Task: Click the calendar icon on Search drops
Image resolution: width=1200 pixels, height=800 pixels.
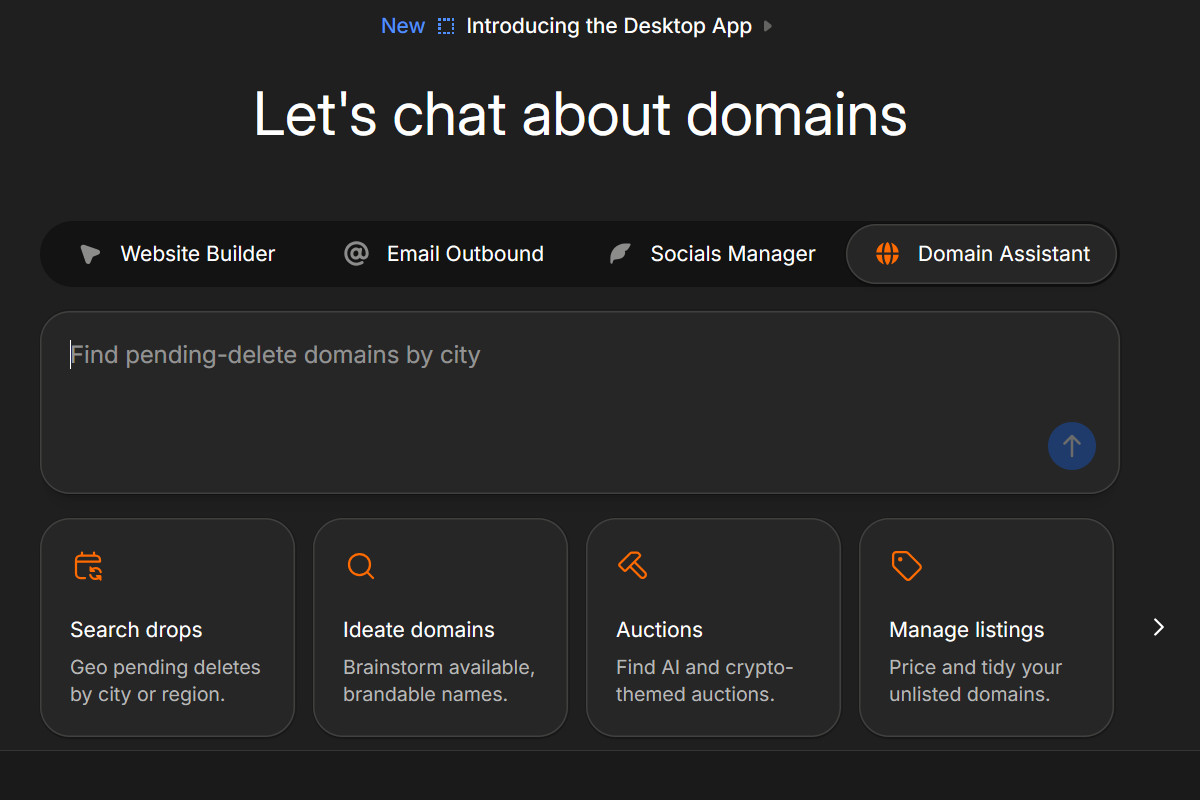Action: pos(89,566)
